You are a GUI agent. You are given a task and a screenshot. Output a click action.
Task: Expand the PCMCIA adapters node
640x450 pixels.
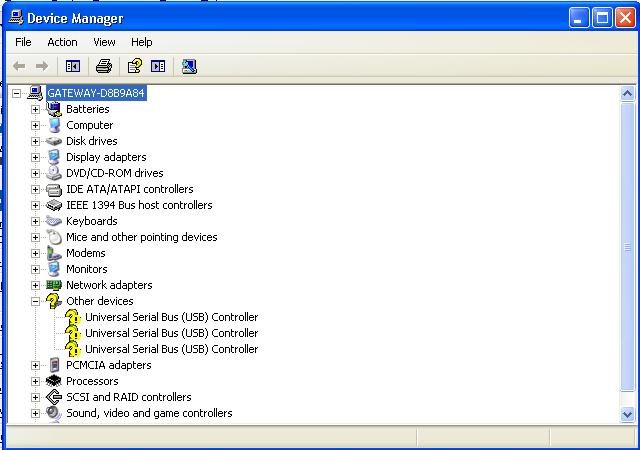point(36,365)
